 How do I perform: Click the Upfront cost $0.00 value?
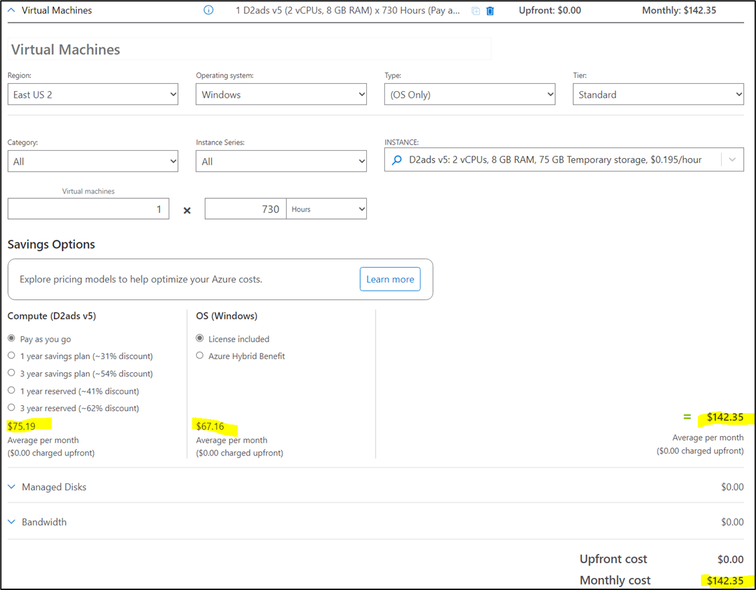730,559
